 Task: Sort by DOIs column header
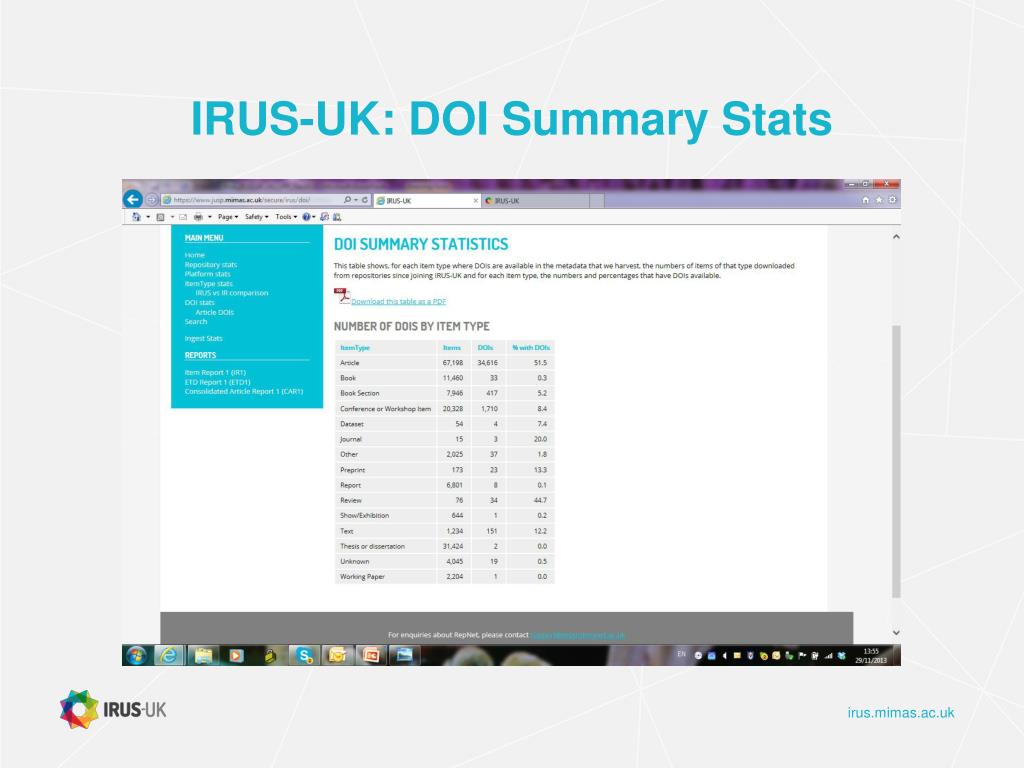tap(485, 347)
